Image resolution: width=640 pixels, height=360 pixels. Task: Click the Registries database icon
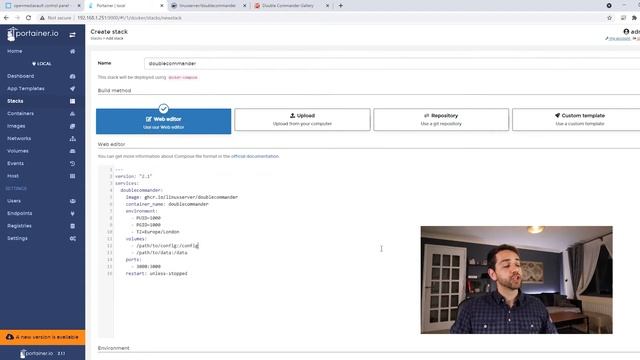(x=72, y=226)
